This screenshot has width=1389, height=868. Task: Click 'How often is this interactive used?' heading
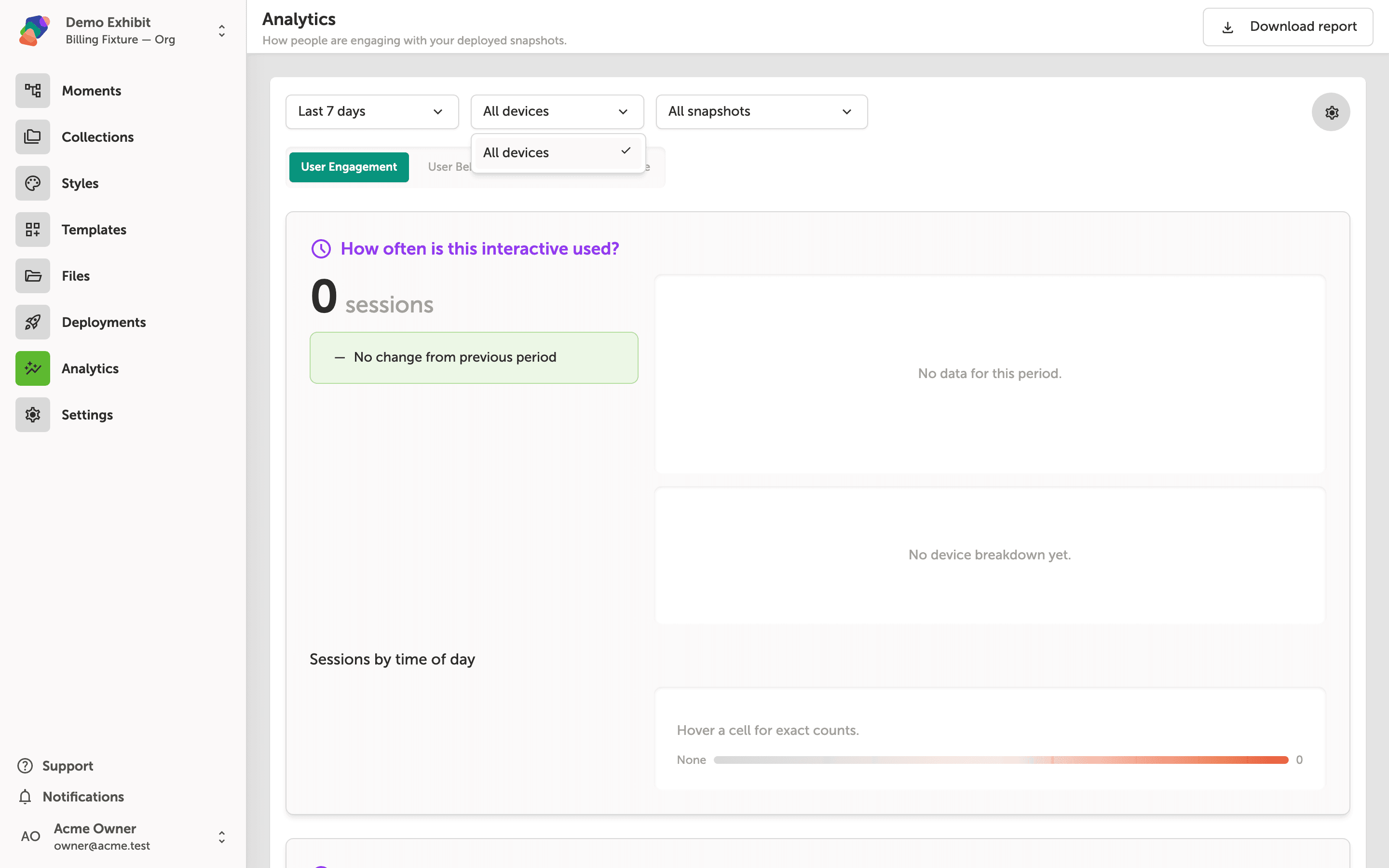tap(480, 248)
